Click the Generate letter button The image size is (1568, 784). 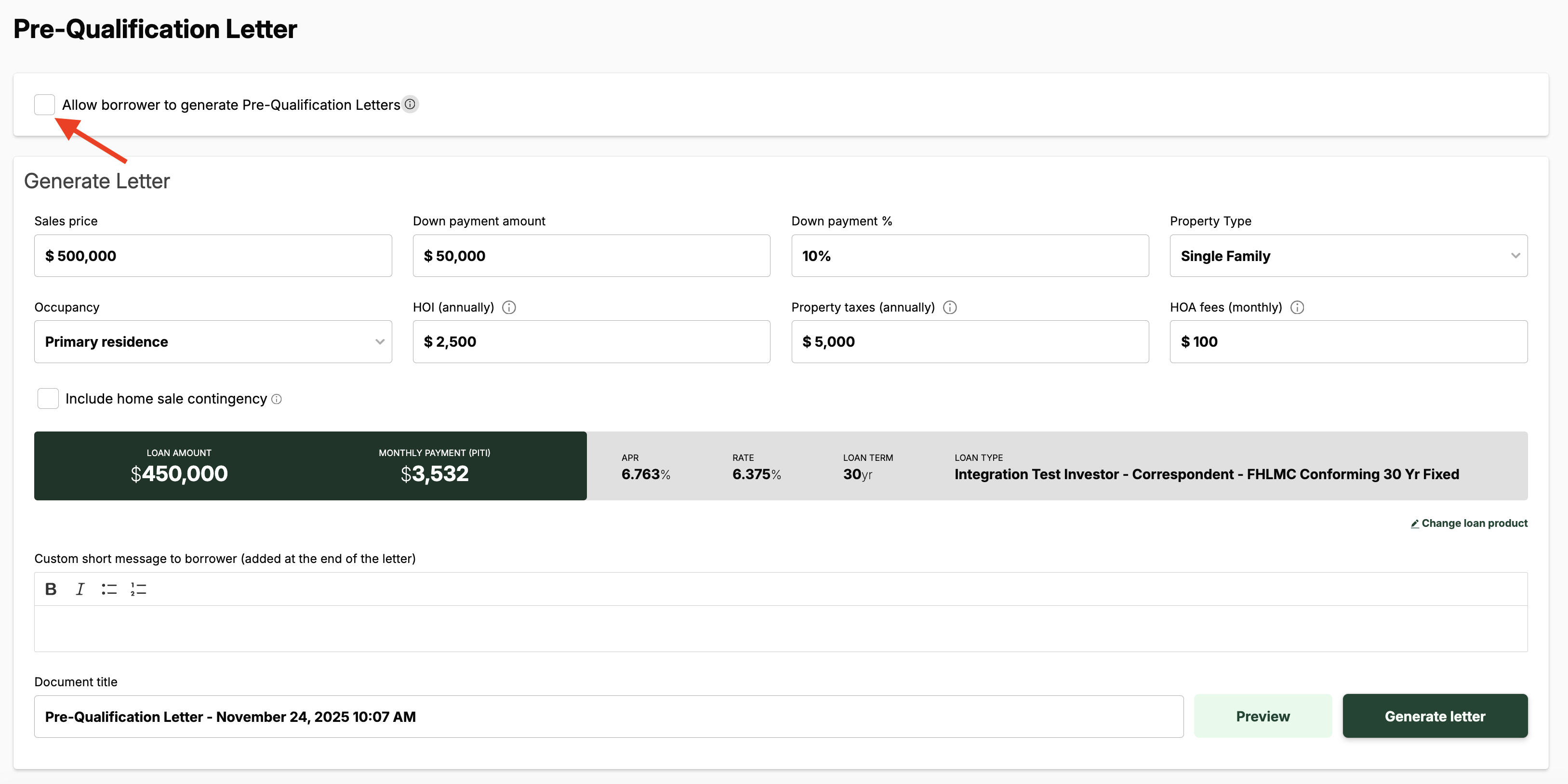[1434, 716]
